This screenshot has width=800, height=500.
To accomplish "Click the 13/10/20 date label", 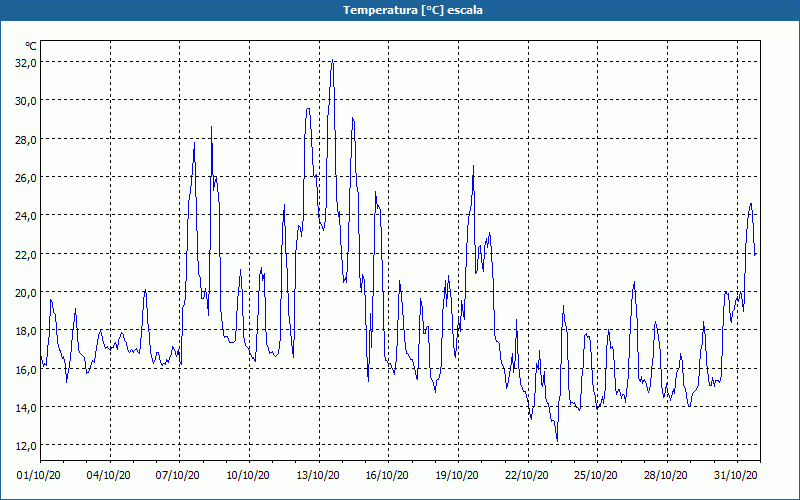I will coord(318,475).
